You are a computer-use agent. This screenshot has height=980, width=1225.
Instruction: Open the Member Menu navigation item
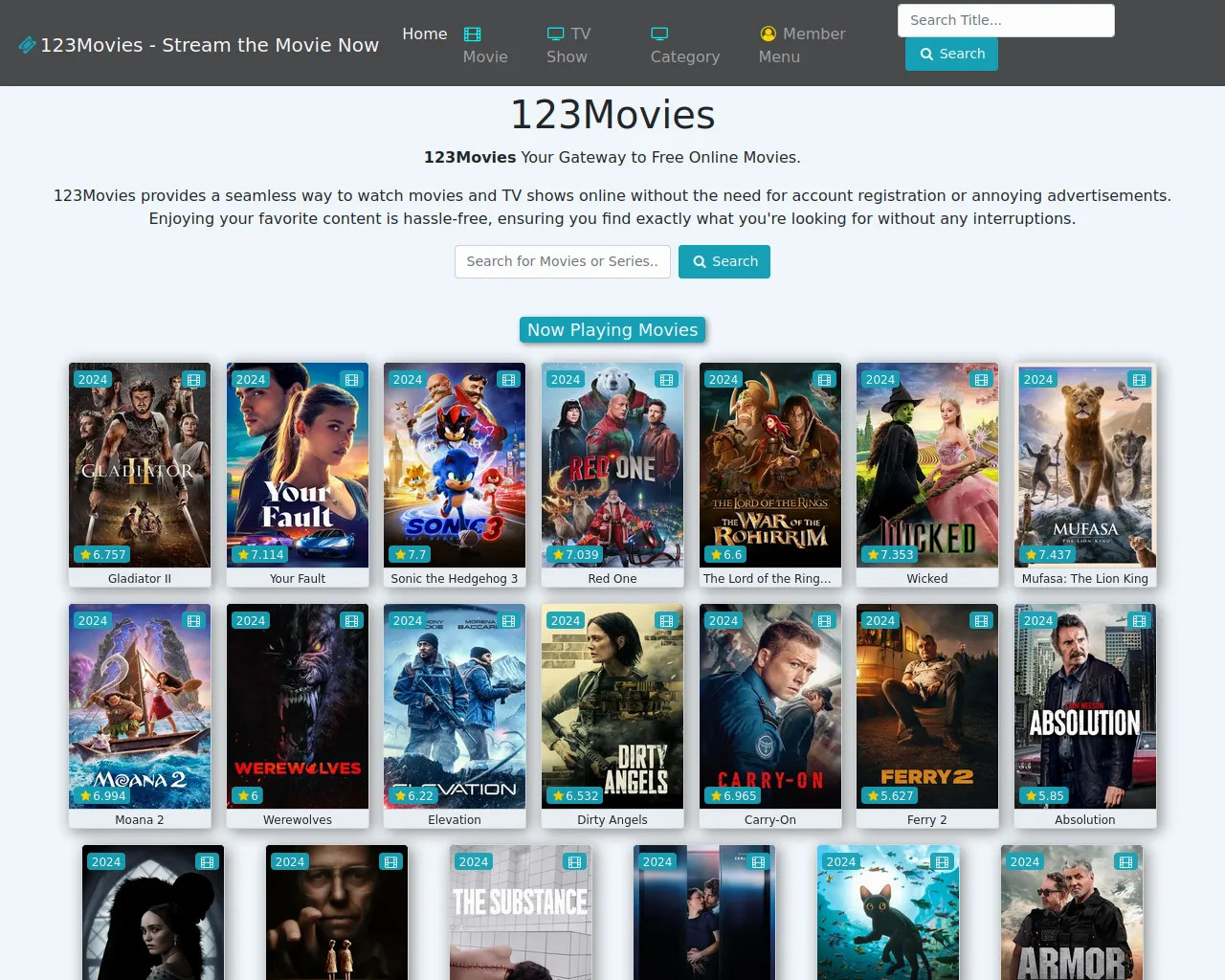coord(802,45)
